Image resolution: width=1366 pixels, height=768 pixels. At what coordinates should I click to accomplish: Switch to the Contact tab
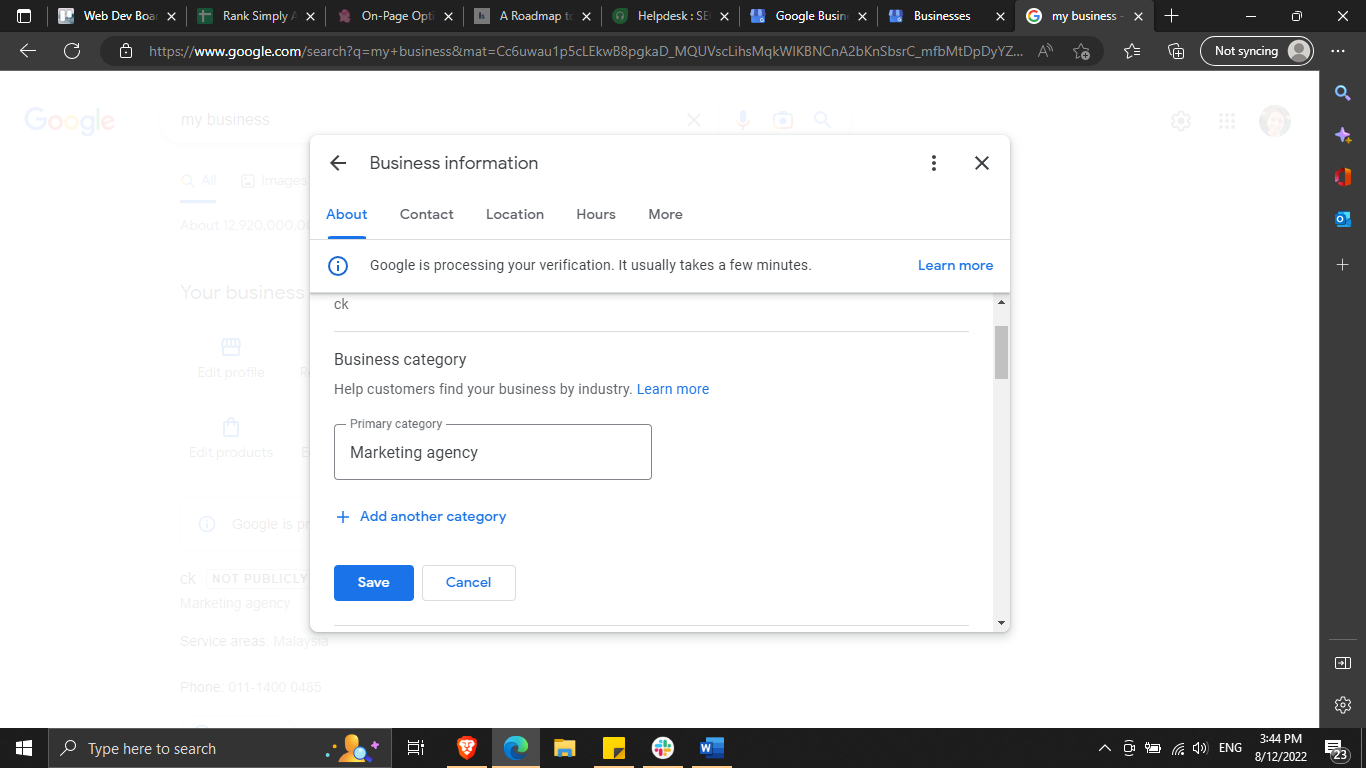tap(426, 214)
